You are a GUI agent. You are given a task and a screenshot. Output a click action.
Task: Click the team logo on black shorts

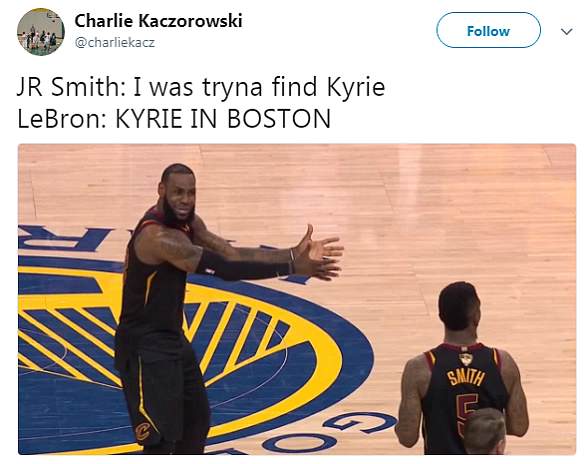pos(142,430)
